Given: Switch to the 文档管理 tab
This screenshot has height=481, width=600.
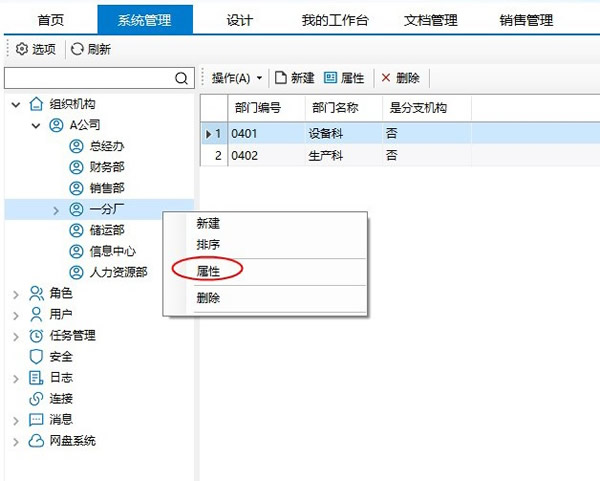Looking at the screenshot, I should point(430,20).
